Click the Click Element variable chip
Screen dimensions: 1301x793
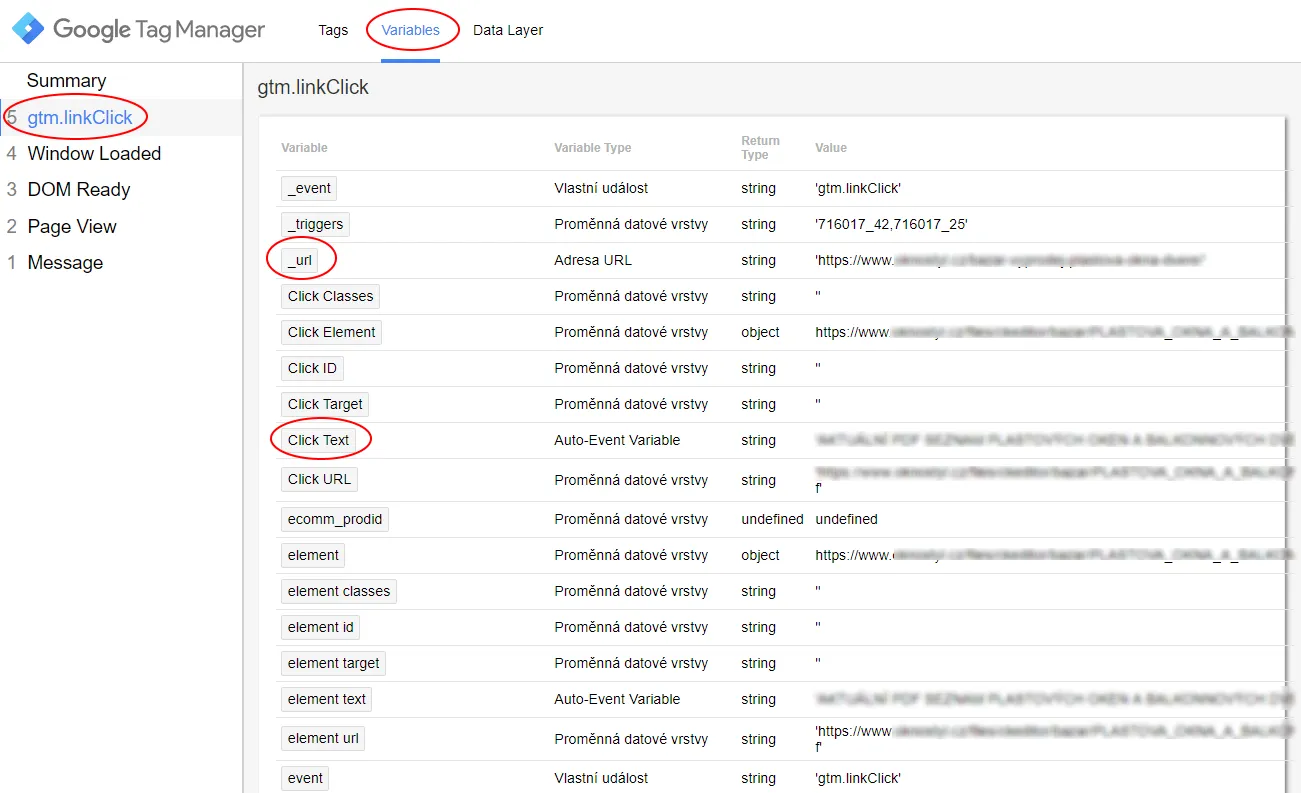click(331, 332)
